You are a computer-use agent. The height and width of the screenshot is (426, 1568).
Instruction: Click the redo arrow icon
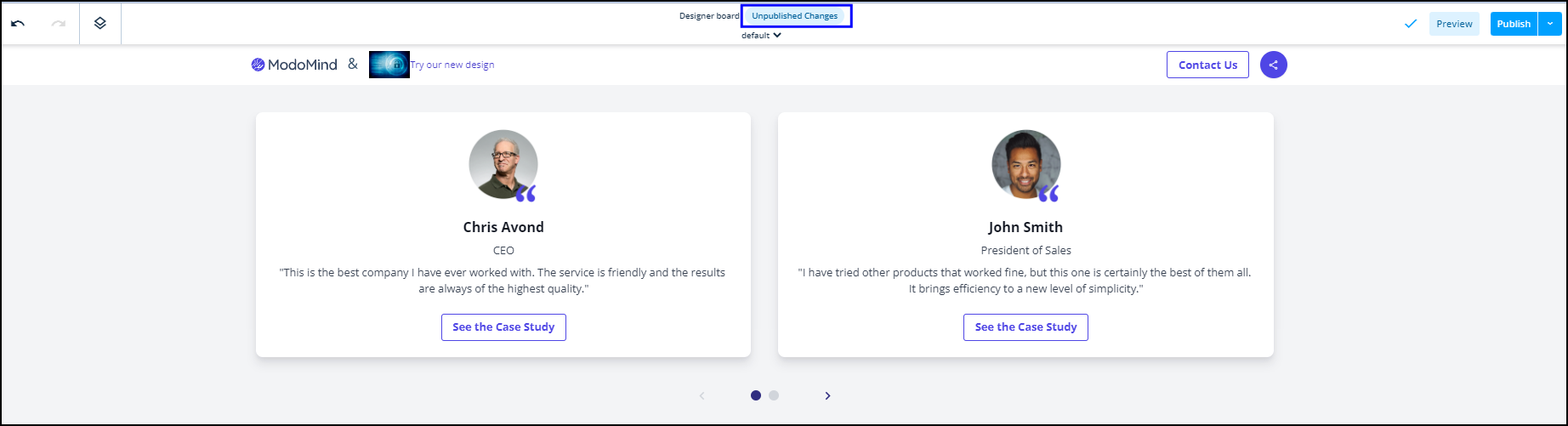click(x=59, y=24)
